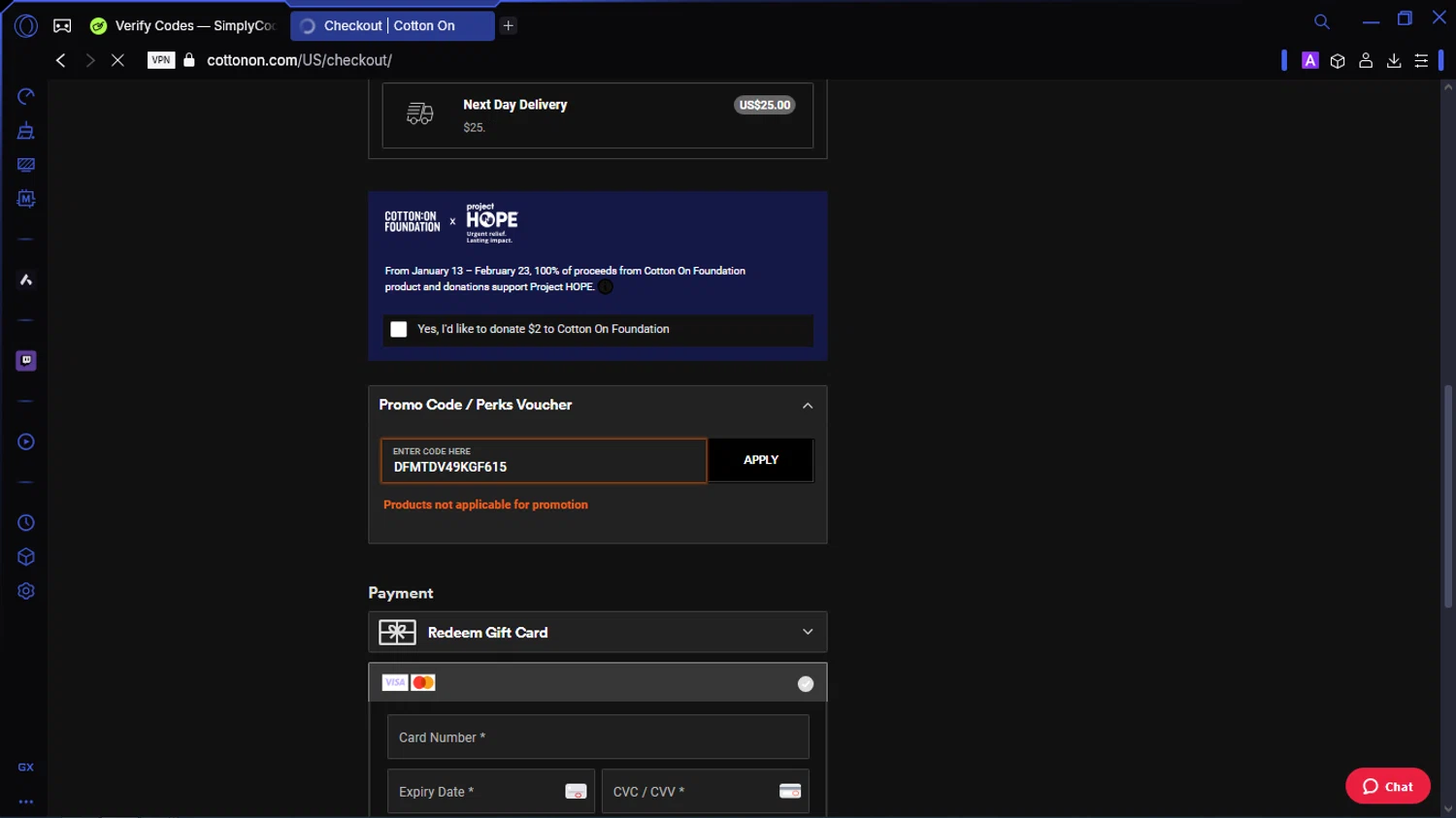The image size is (1456, 818).
Task: Click the GX label at sidebar bottom
Action: (26, 768)
